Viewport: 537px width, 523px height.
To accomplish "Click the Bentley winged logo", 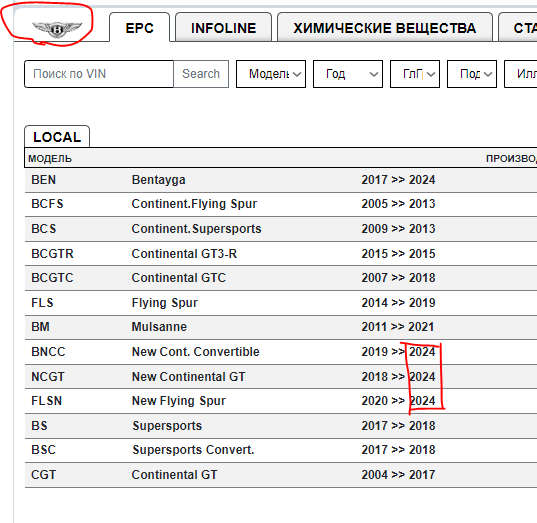I will [x=57, y=29].
